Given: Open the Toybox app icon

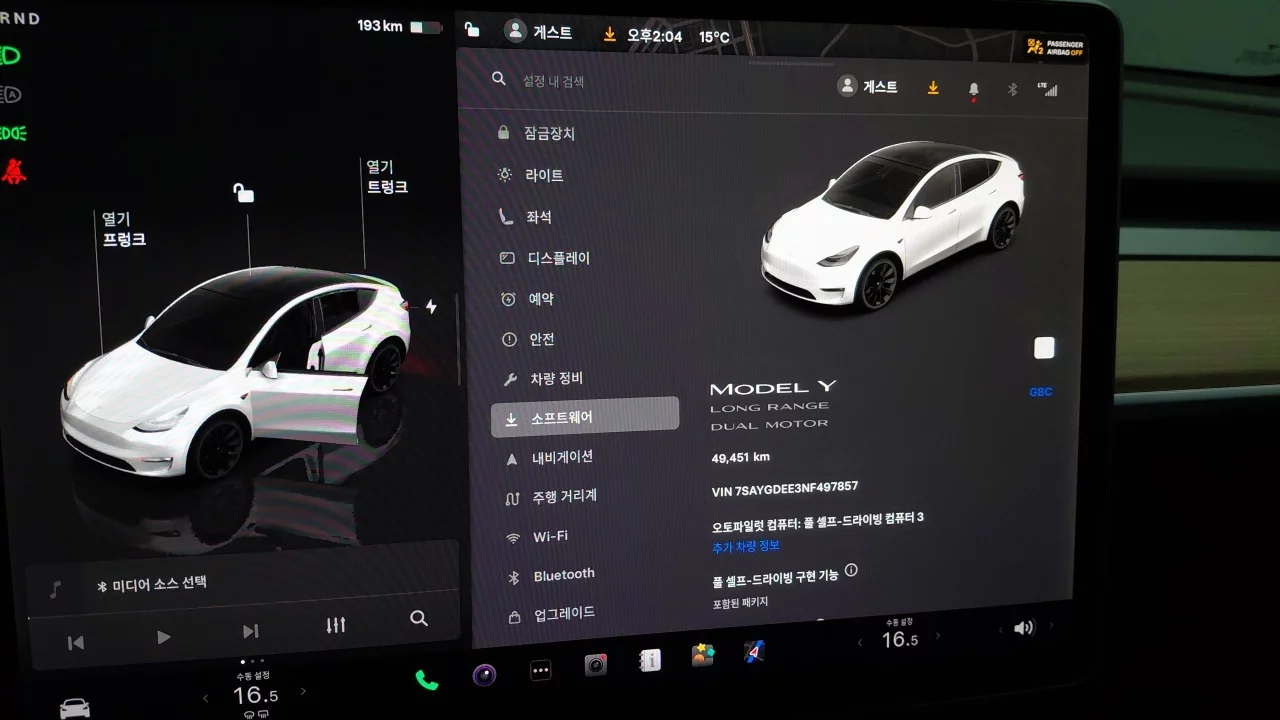Looking at the screenshot, I should (703, 656).
